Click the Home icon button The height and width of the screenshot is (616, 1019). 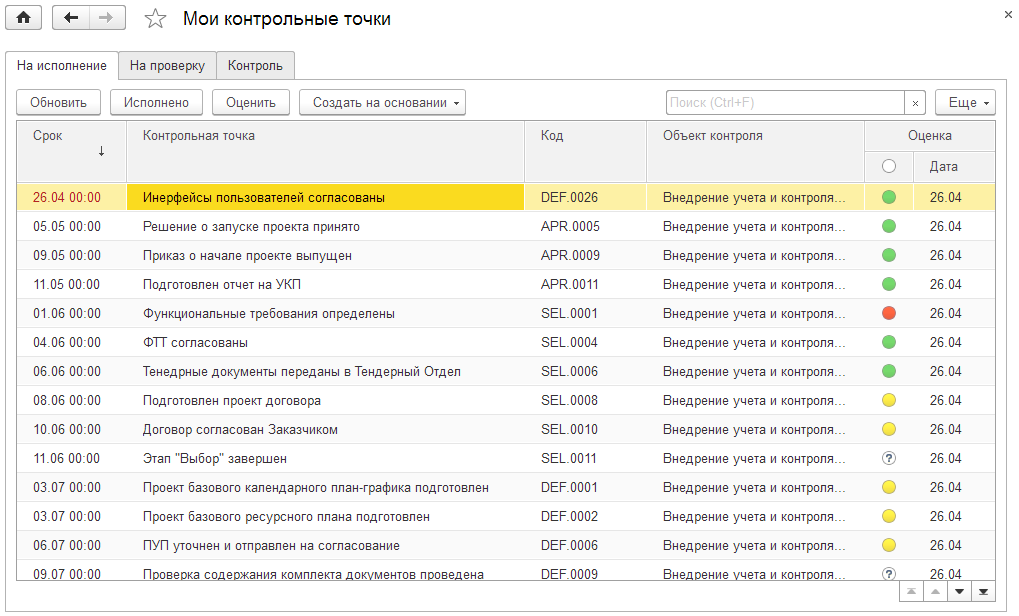24,18
